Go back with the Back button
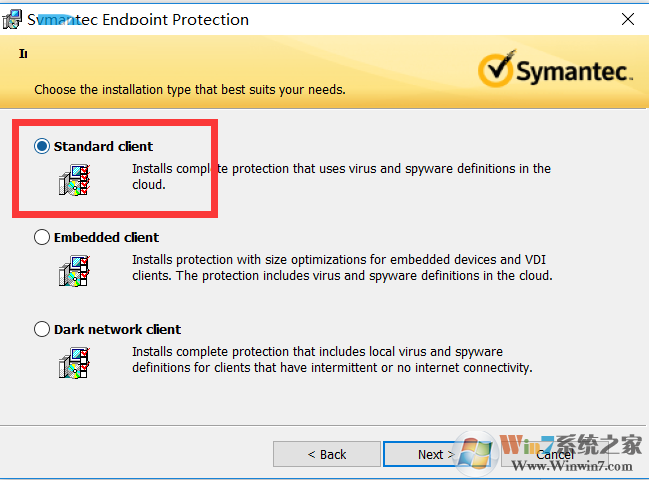Screen dimensions: 649x480 coord(326,454)
